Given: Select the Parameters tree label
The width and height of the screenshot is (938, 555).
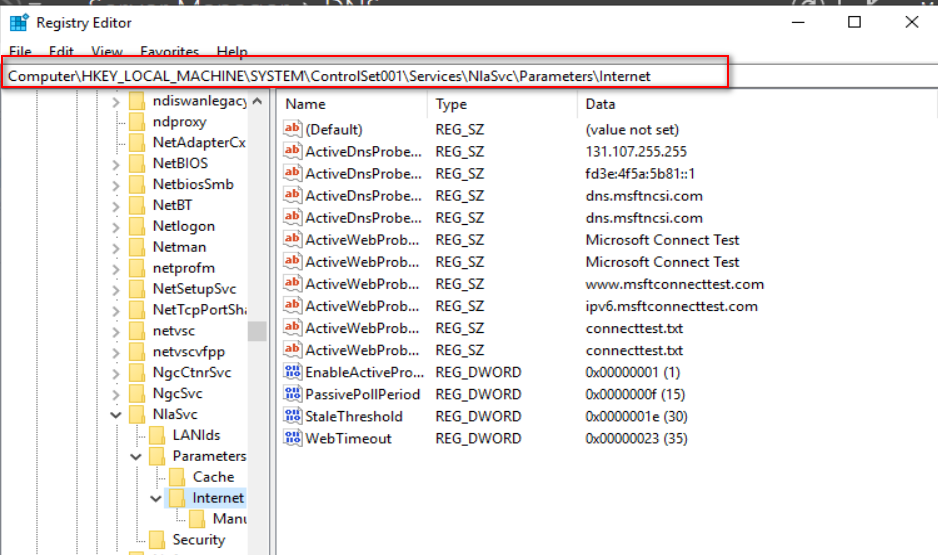Looking at the screenshot, I should point(209,456).
